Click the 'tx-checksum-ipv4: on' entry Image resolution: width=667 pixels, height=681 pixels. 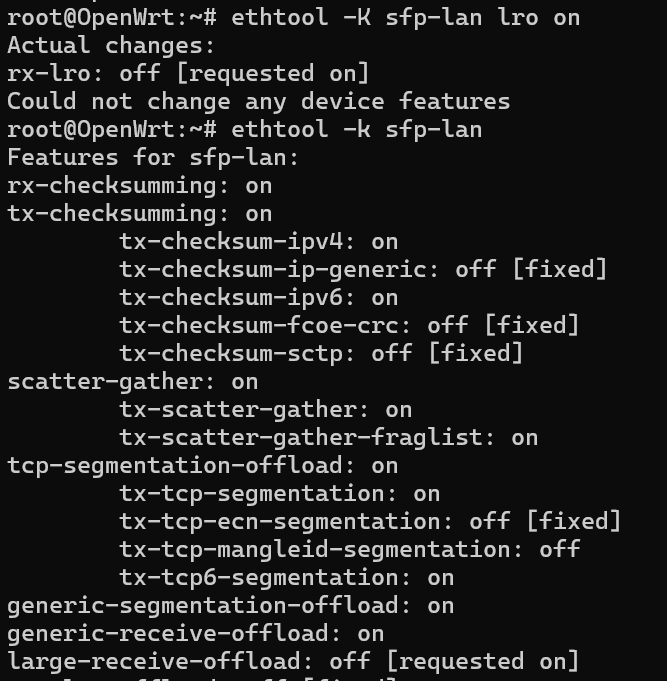[258, 241]
